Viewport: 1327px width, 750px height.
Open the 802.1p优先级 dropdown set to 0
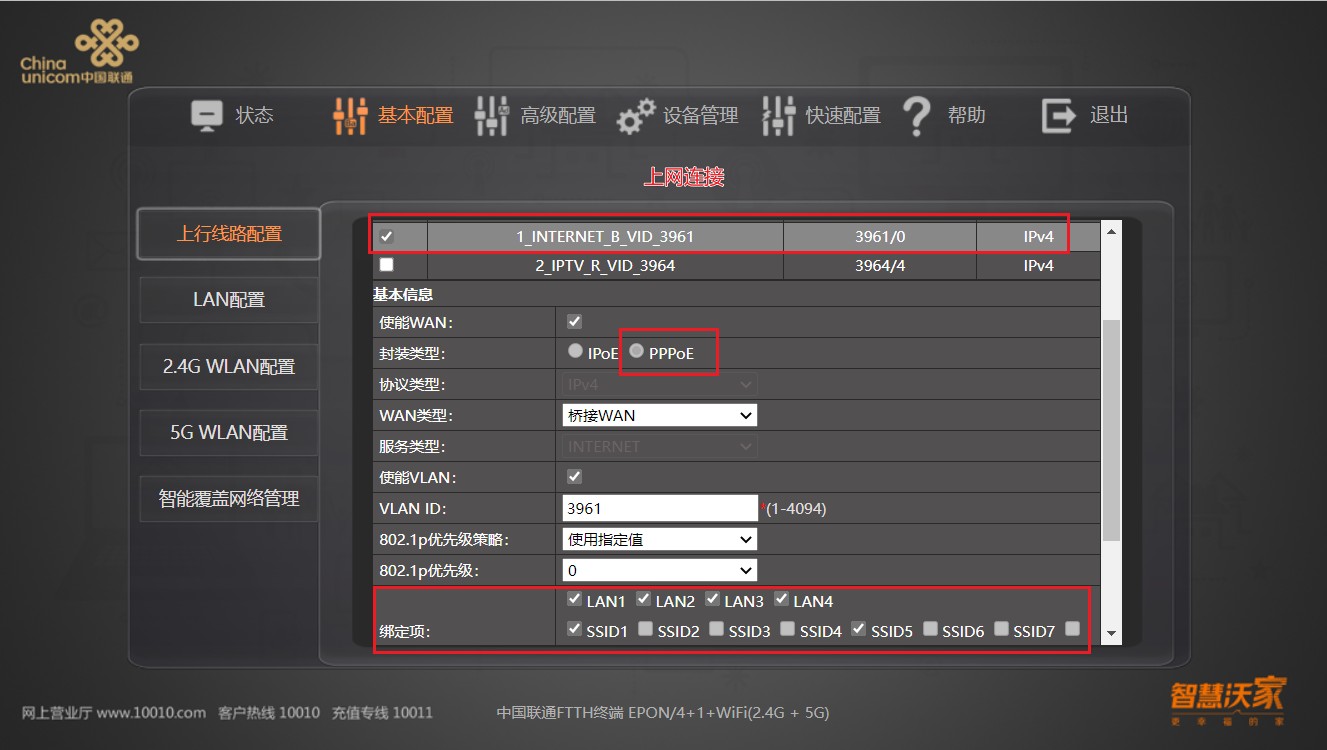point(658,569)
